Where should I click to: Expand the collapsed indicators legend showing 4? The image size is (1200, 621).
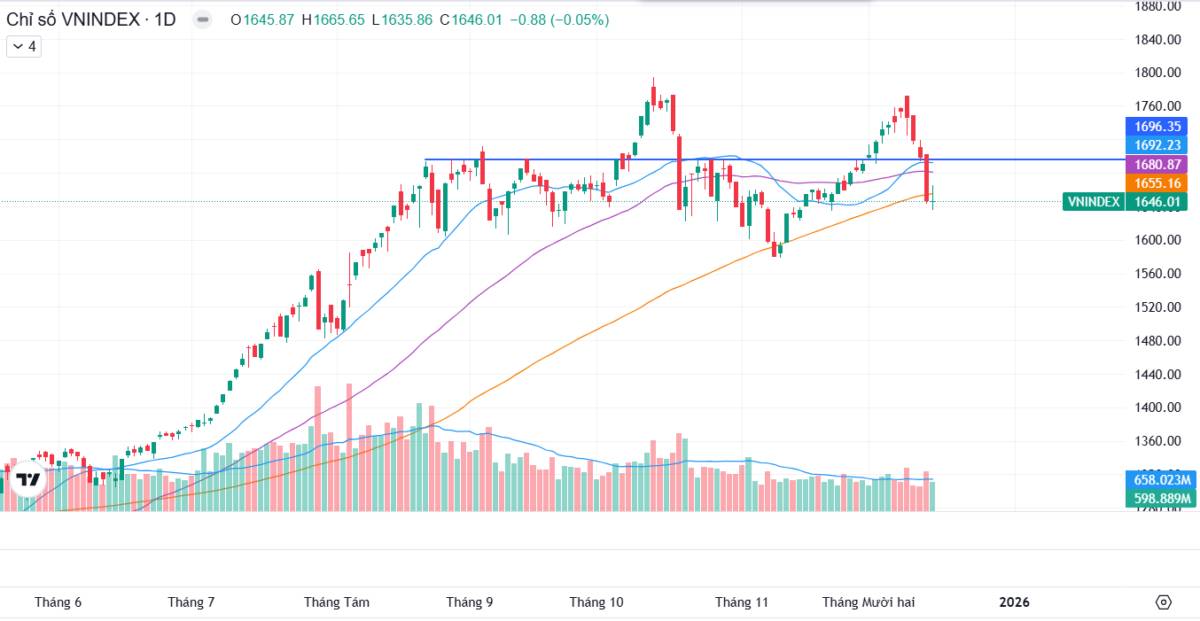pyautogui.click(x=25, y=46)
